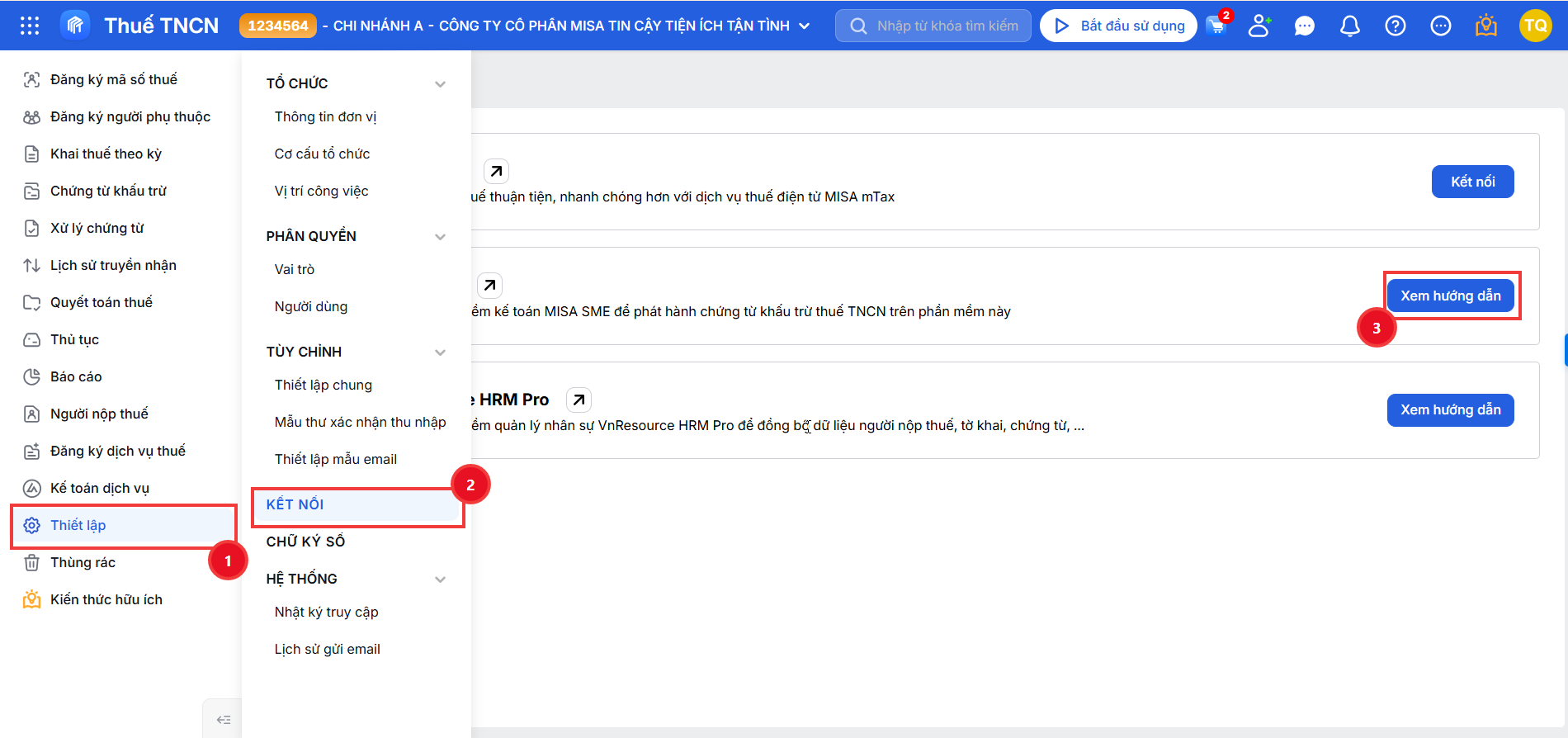The height and width of the screenshot is (738, 1568).
Task: Click the Kế toán dịch vụ icon
Action: coord(31,488)
